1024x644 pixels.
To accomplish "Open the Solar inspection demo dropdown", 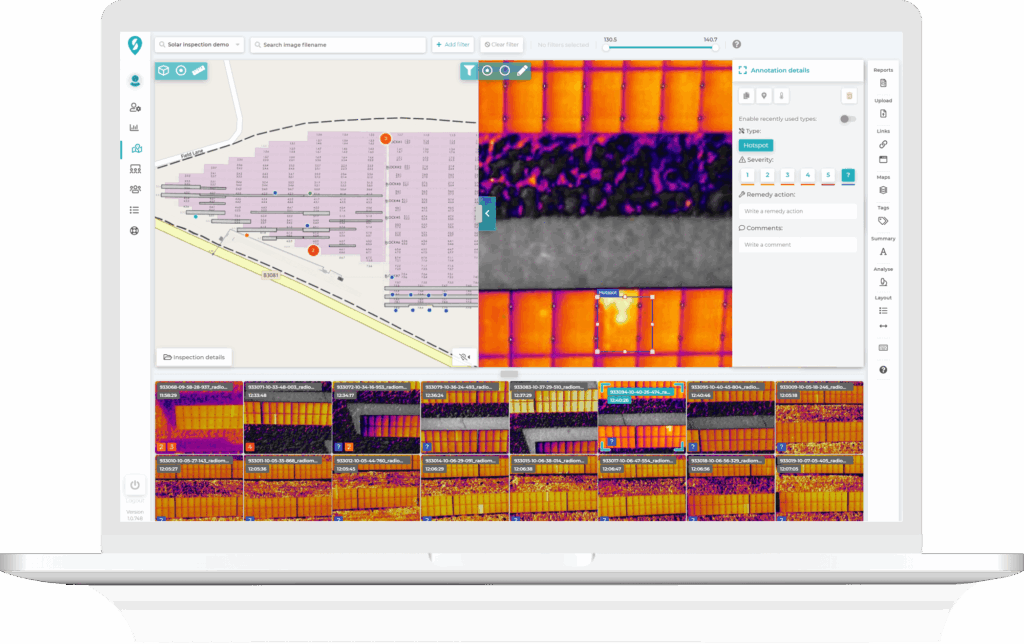I will (198, 45).
